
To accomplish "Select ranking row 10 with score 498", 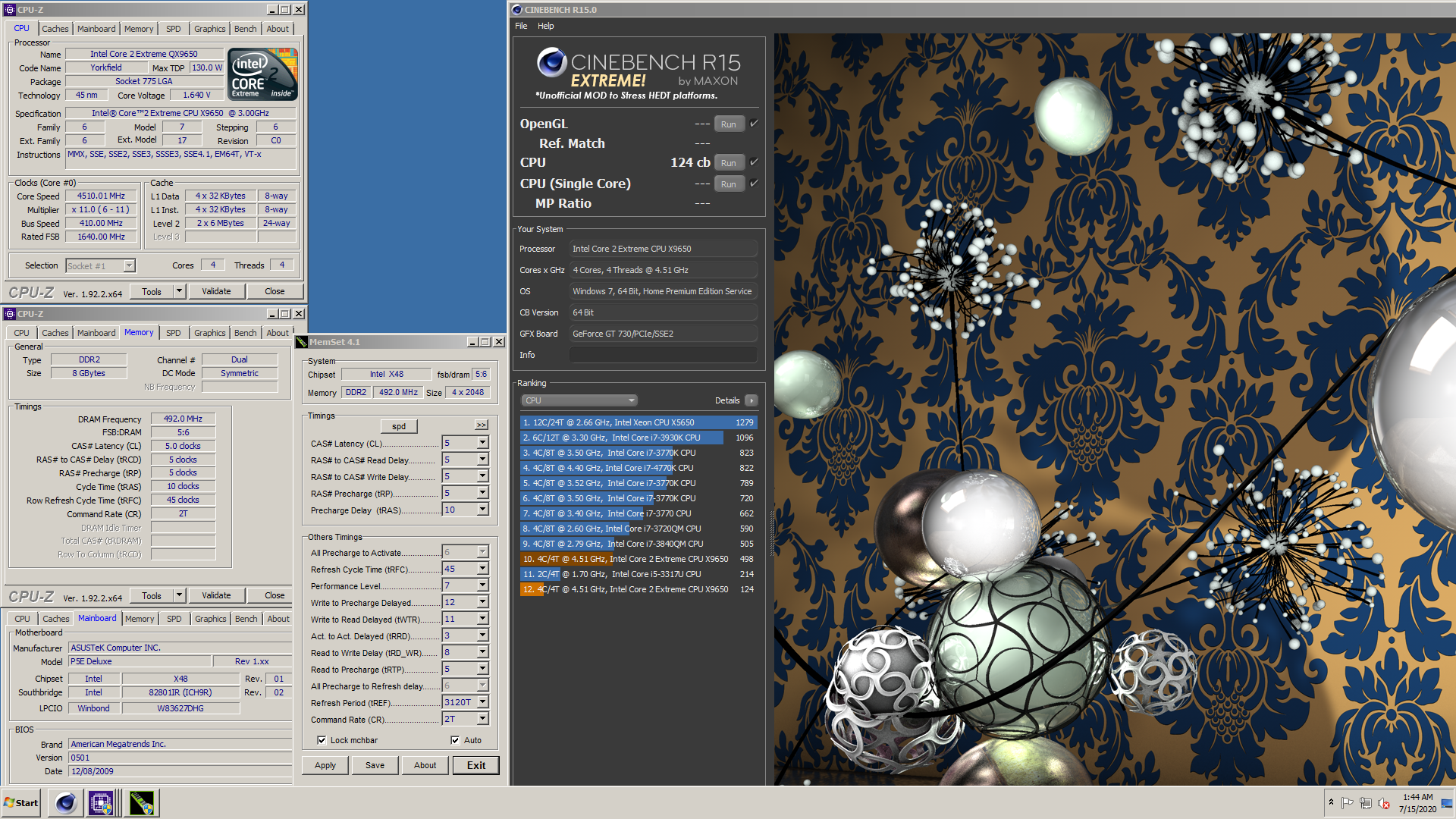I will click(639, 559).
